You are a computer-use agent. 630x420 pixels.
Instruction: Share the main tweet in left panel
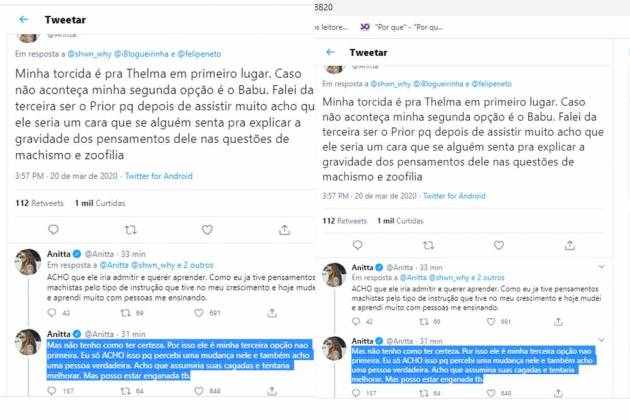click(284, 229)
